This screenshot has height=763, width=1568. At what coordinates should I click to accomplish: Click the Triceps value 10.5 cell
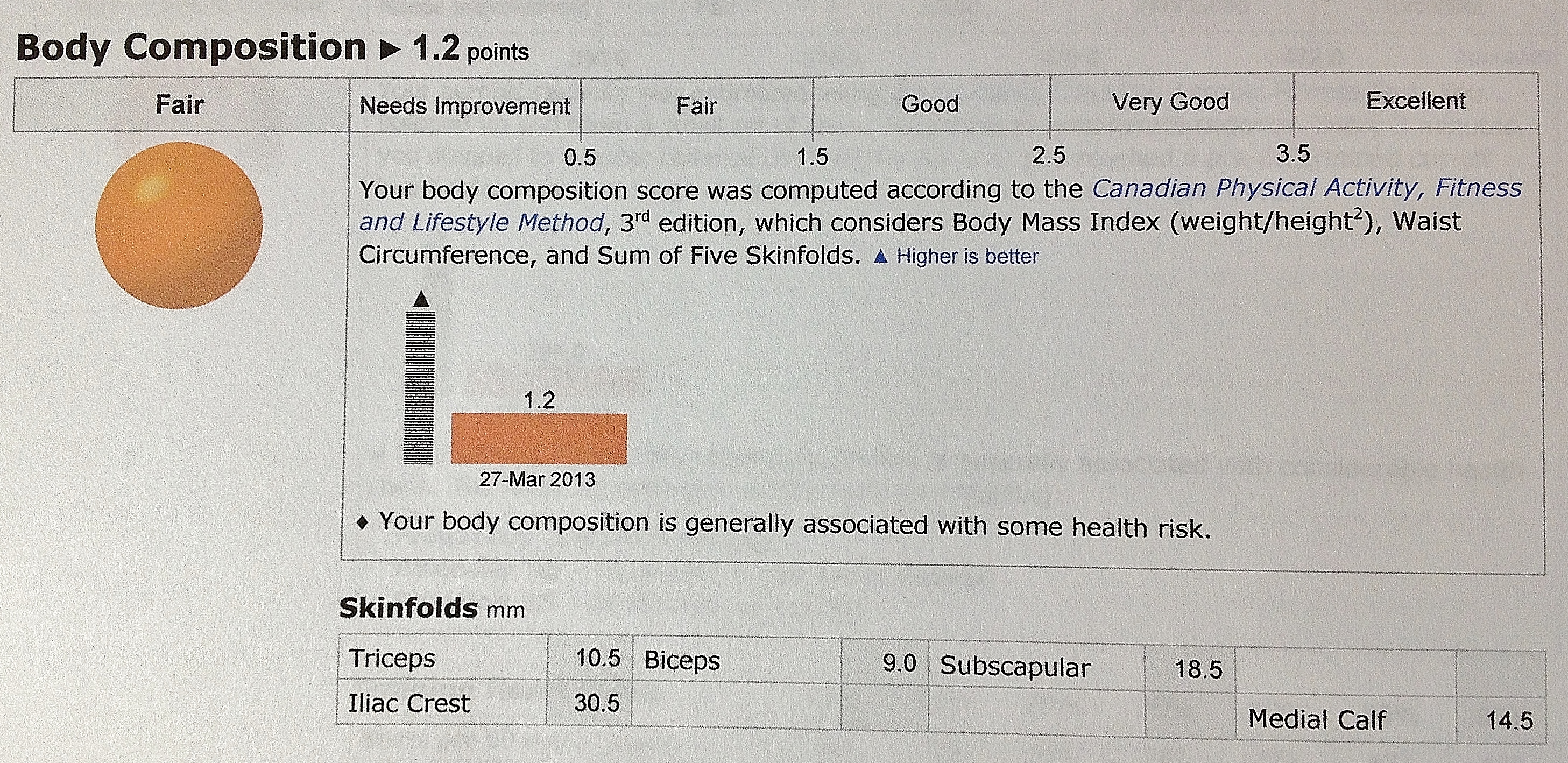590,658
